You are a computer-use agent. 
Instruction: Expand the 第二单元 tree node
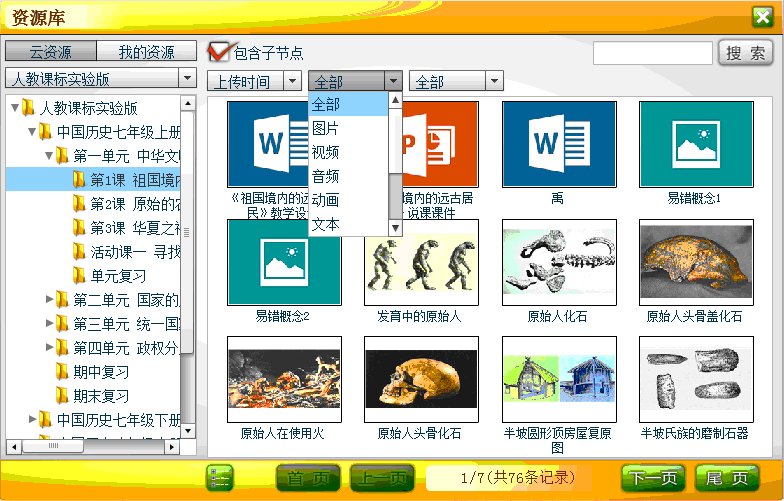[x=49, y=299]
